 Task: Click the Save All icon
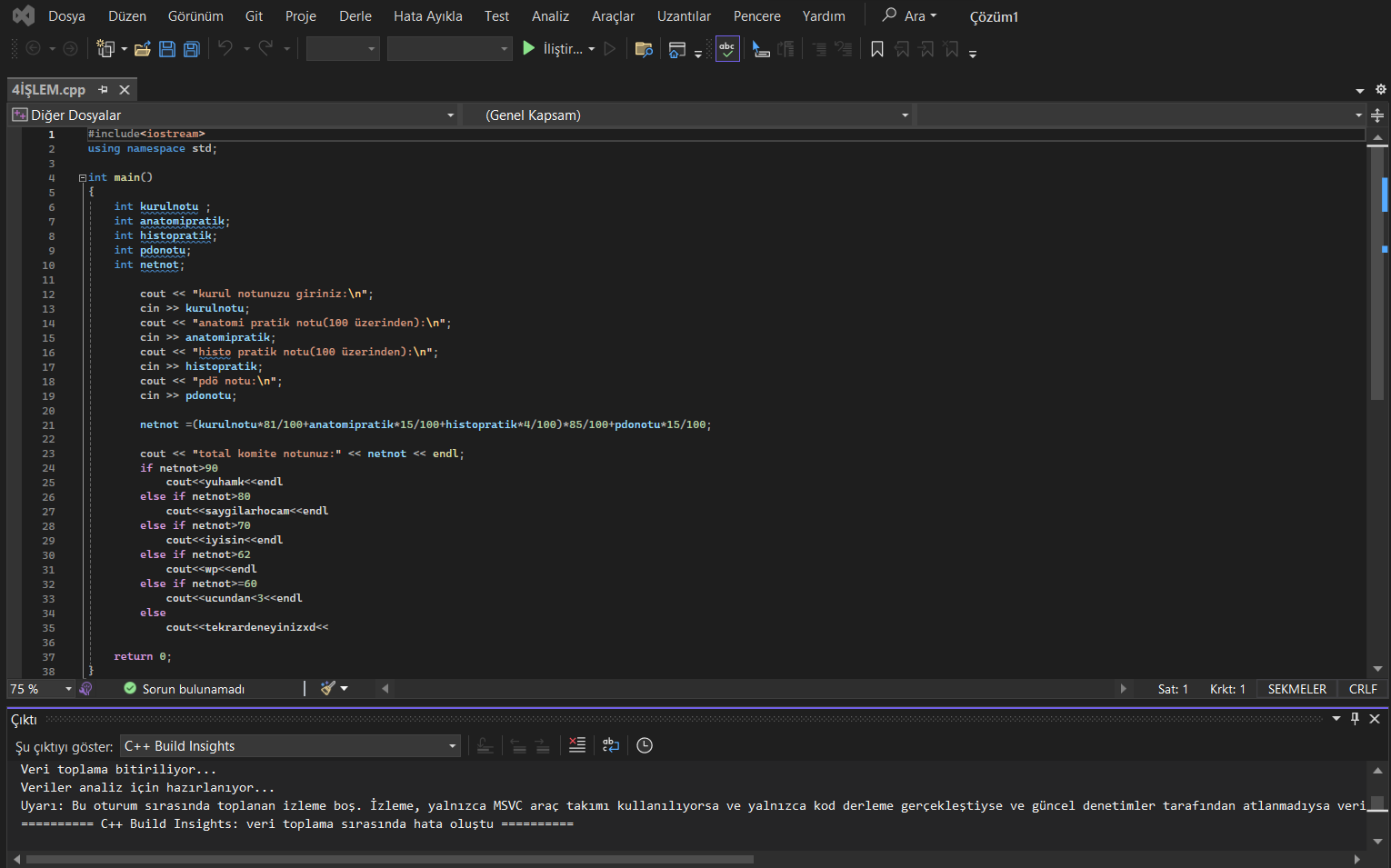[x=191, y=49]
